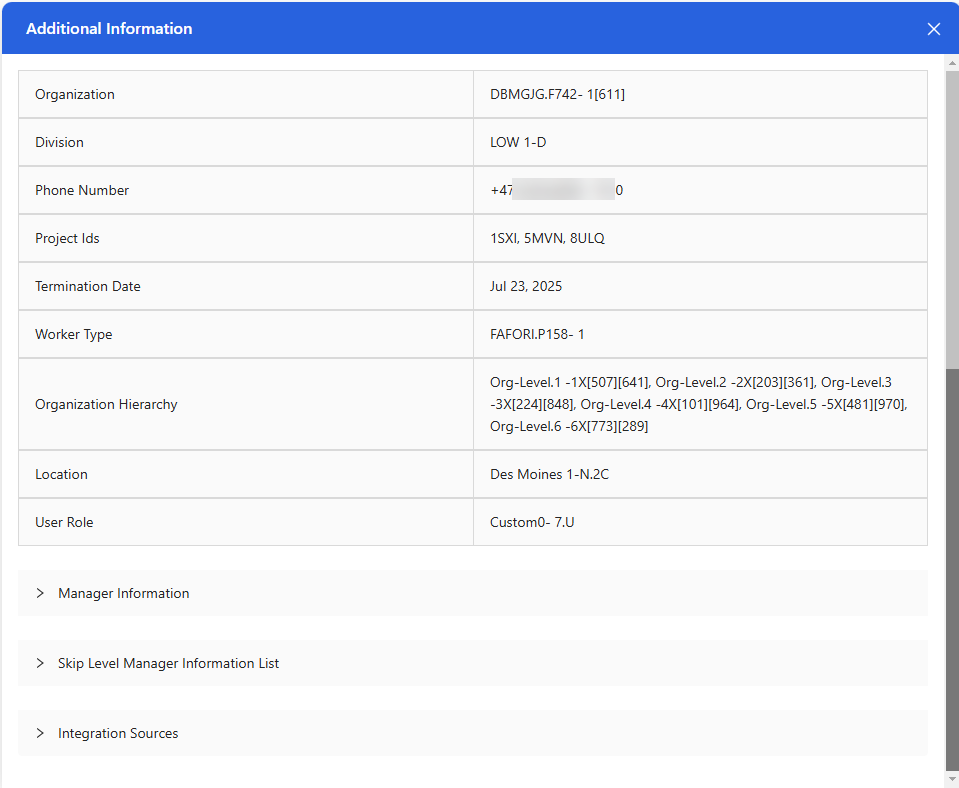Select the Division value LOW 1-D
Image resolution: width=959 pixels, height=788 pixels.
point(518,142)
